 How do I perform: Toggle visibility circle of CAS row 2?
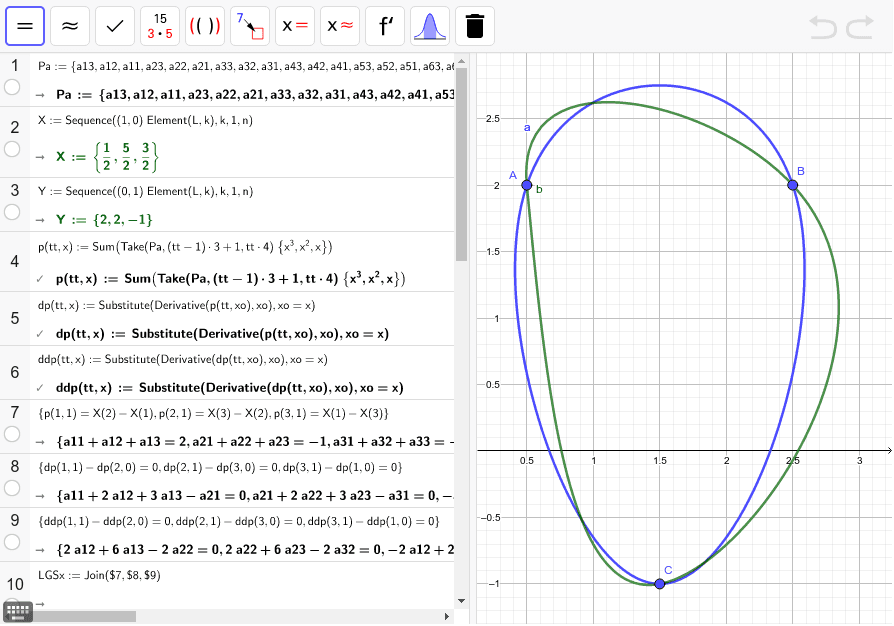point(10,148)
